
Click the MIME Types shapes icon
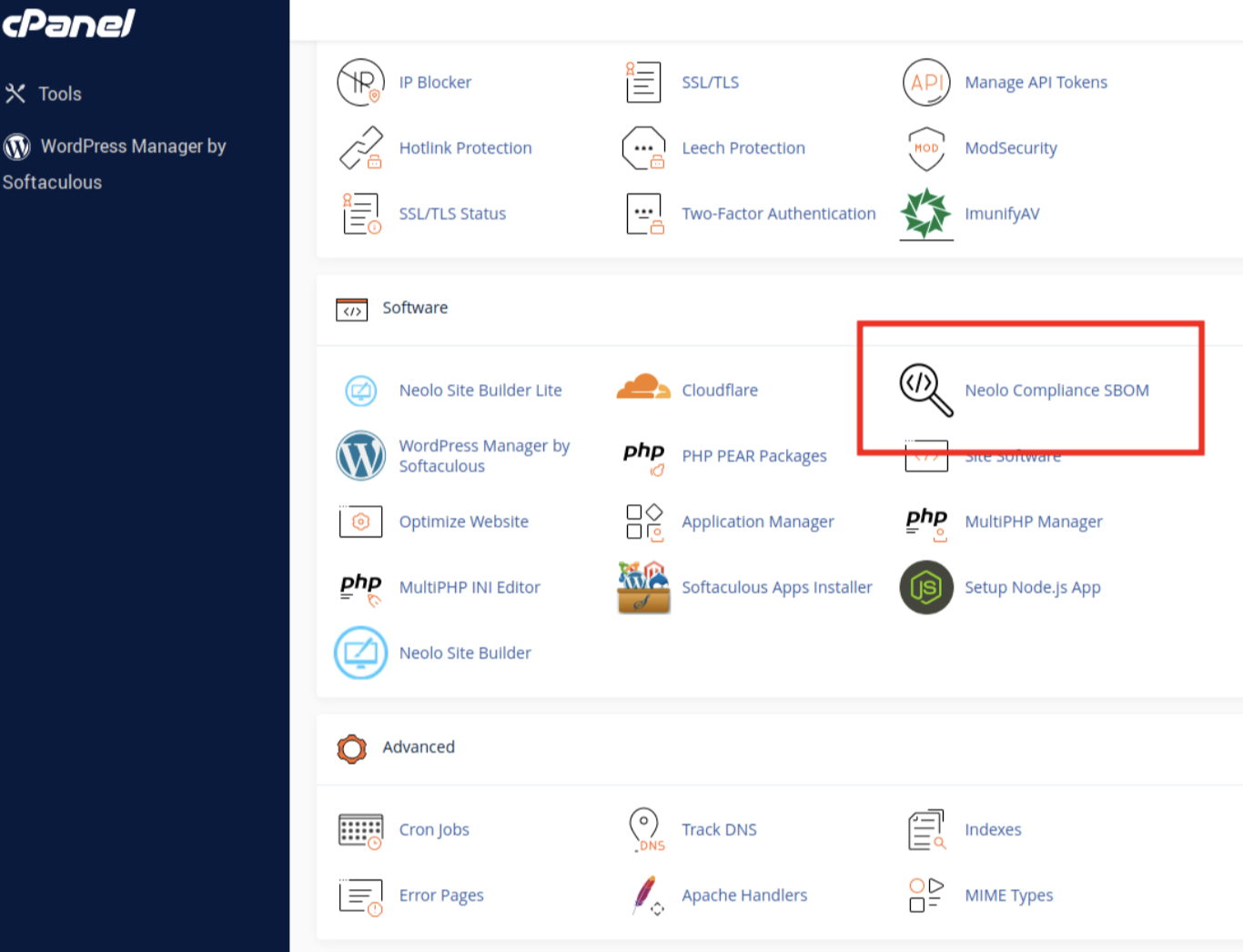click(926, 895)
